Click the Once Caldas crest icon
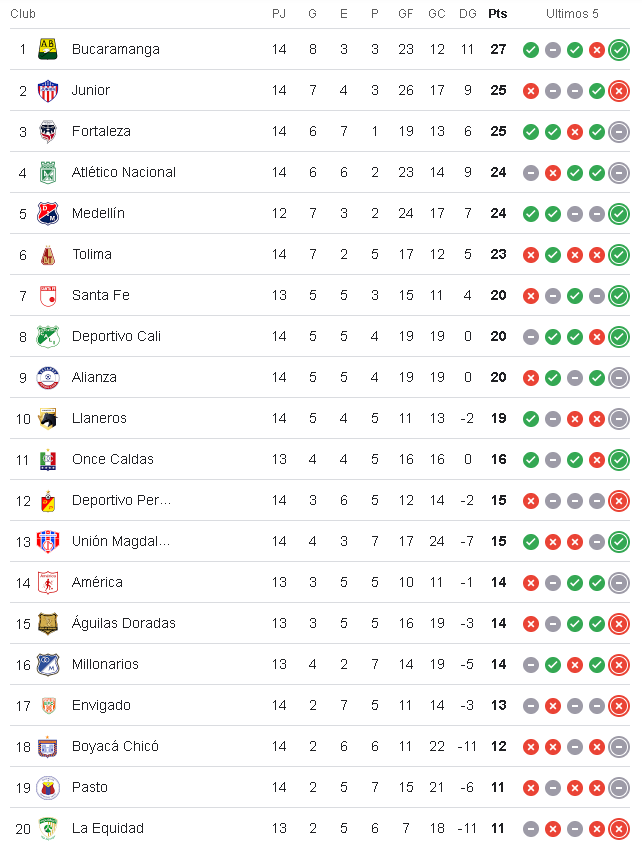 (x=48, y=459)
